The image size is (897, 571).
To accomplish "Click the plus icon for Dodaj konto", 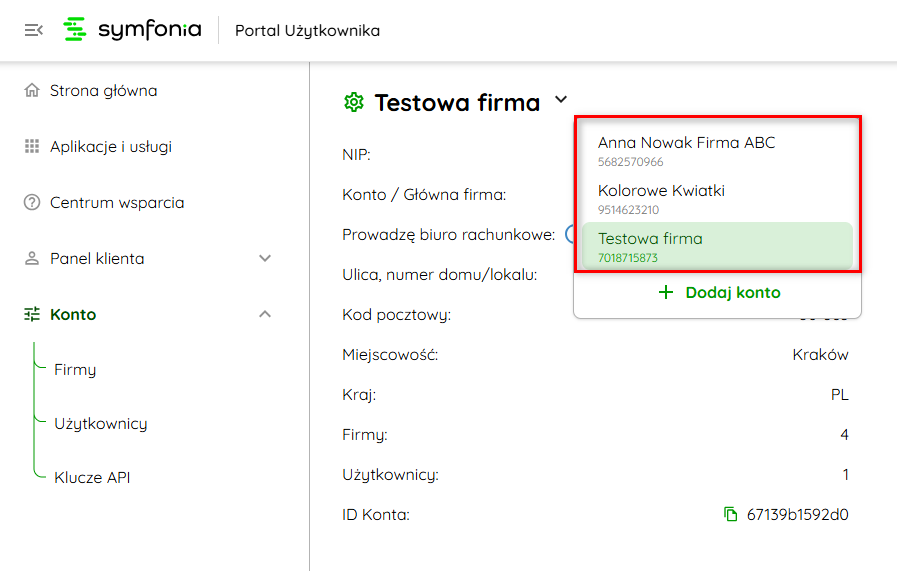I will (666, 293).
